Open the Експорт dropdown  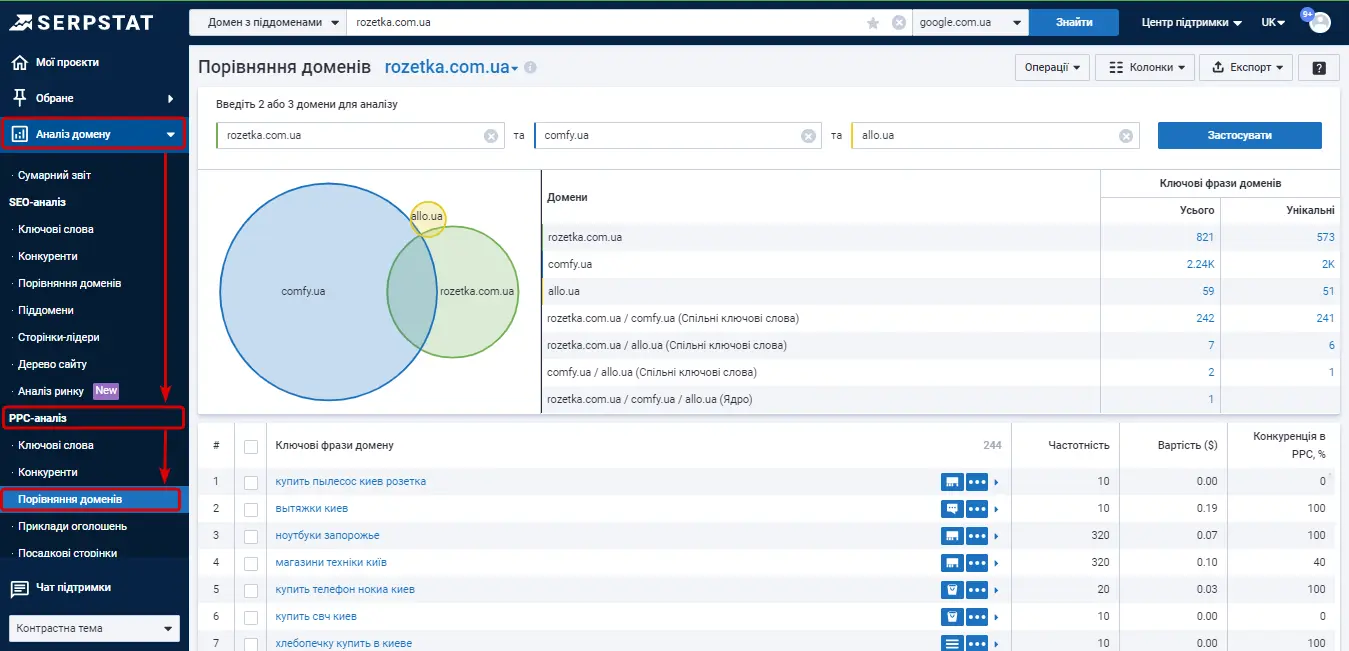(x=1247, y=68)
